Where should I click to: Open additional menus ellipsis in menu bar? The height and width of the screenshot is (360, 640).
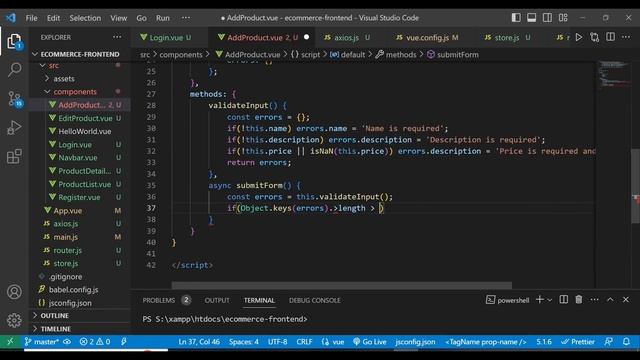pyautogui.click(x=186, y=18)
